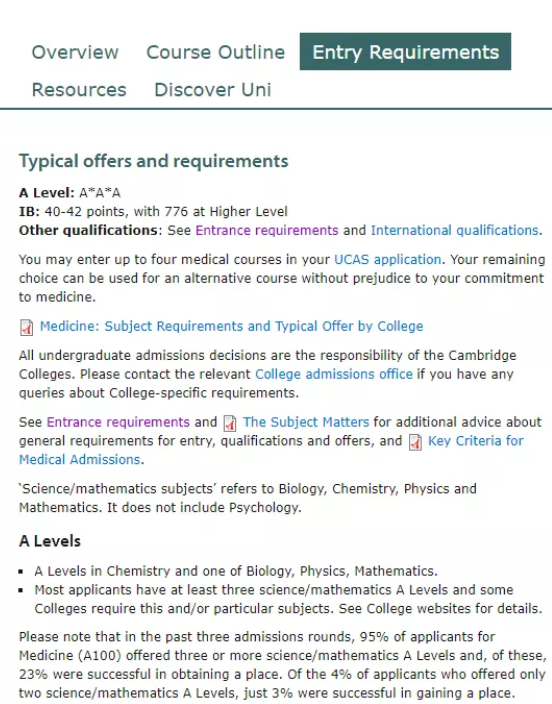Viewport: 552px width, 704px height.
Task: Open Entrance requirements link in Other qualifications
Action: [x=267, y=230]
